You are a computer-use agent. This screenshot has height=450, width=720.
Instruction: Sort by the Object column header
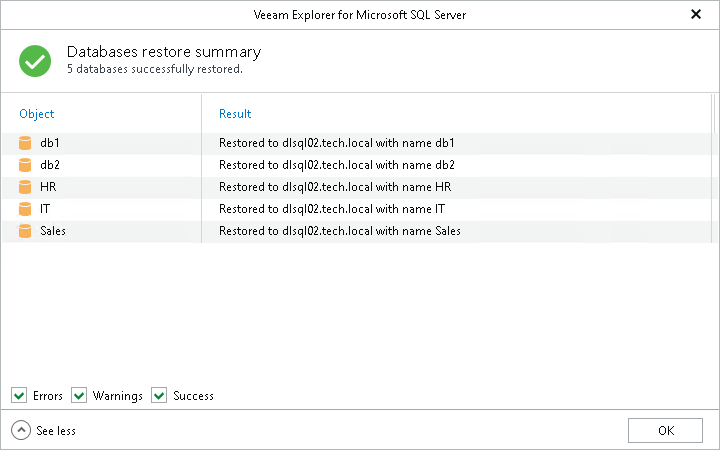[x=37, y=114]
